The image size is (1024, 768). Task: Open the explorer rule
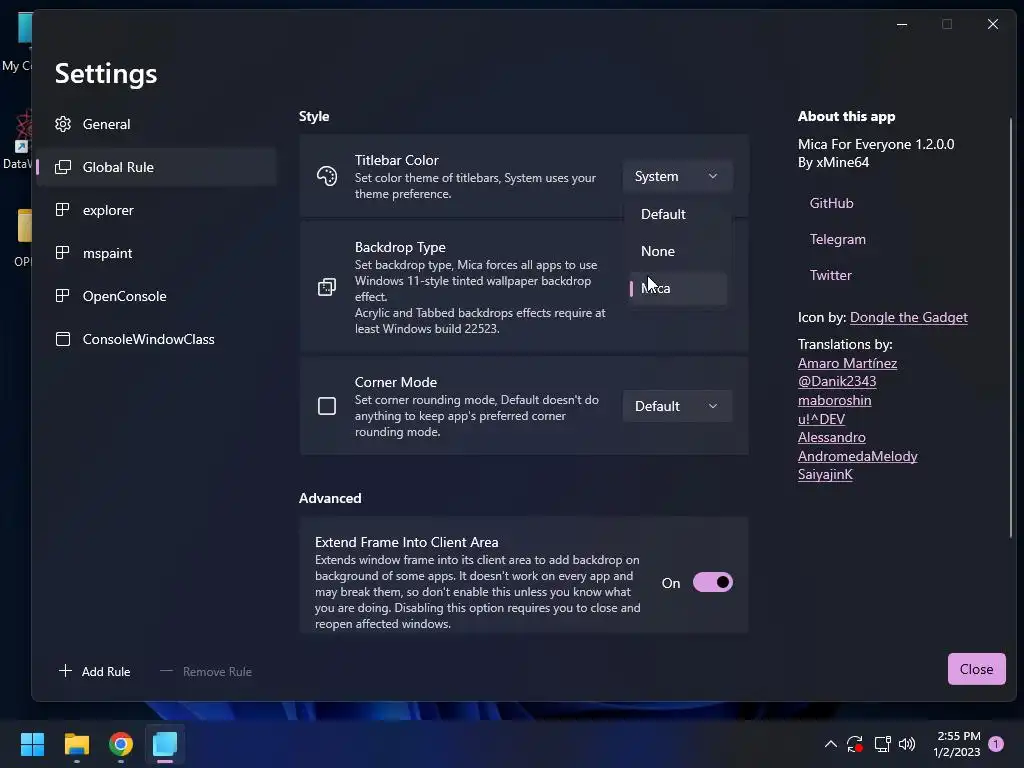[x=156, y=210]
